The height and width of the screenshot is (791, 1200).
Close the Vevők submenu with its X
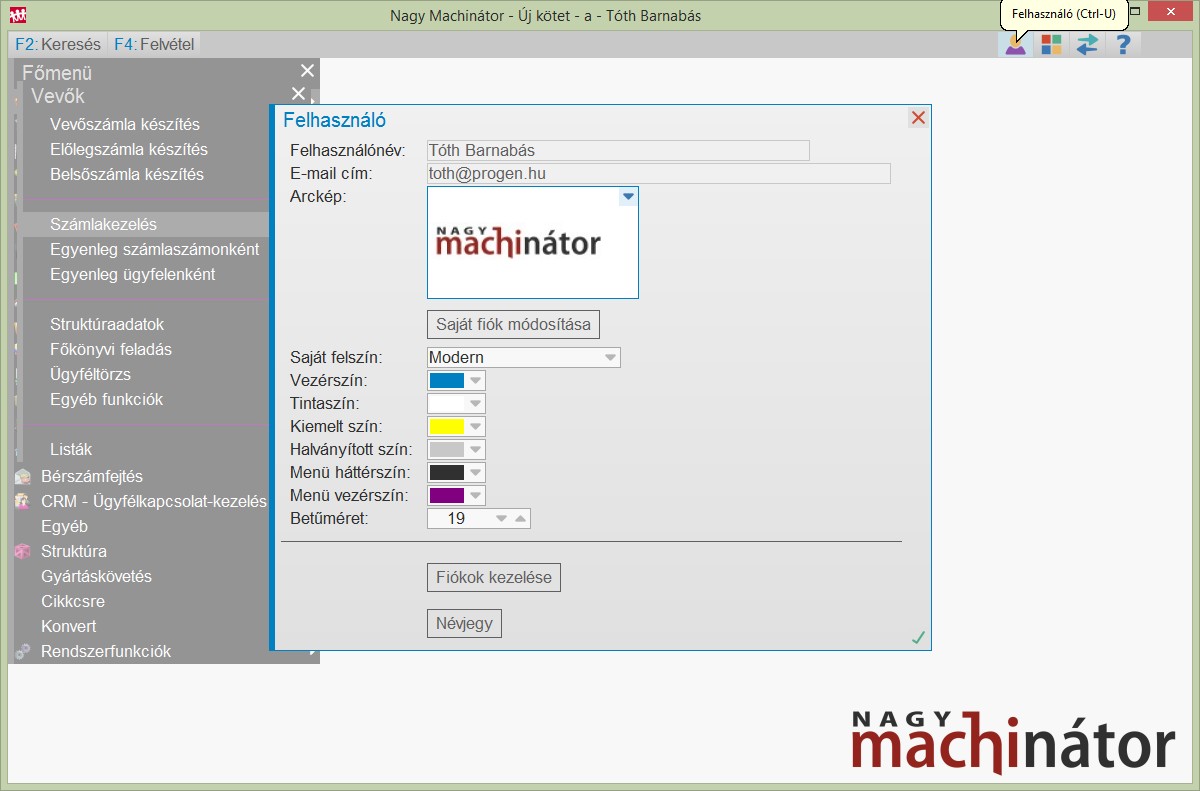pyautogui.click(x=298, y=94)
